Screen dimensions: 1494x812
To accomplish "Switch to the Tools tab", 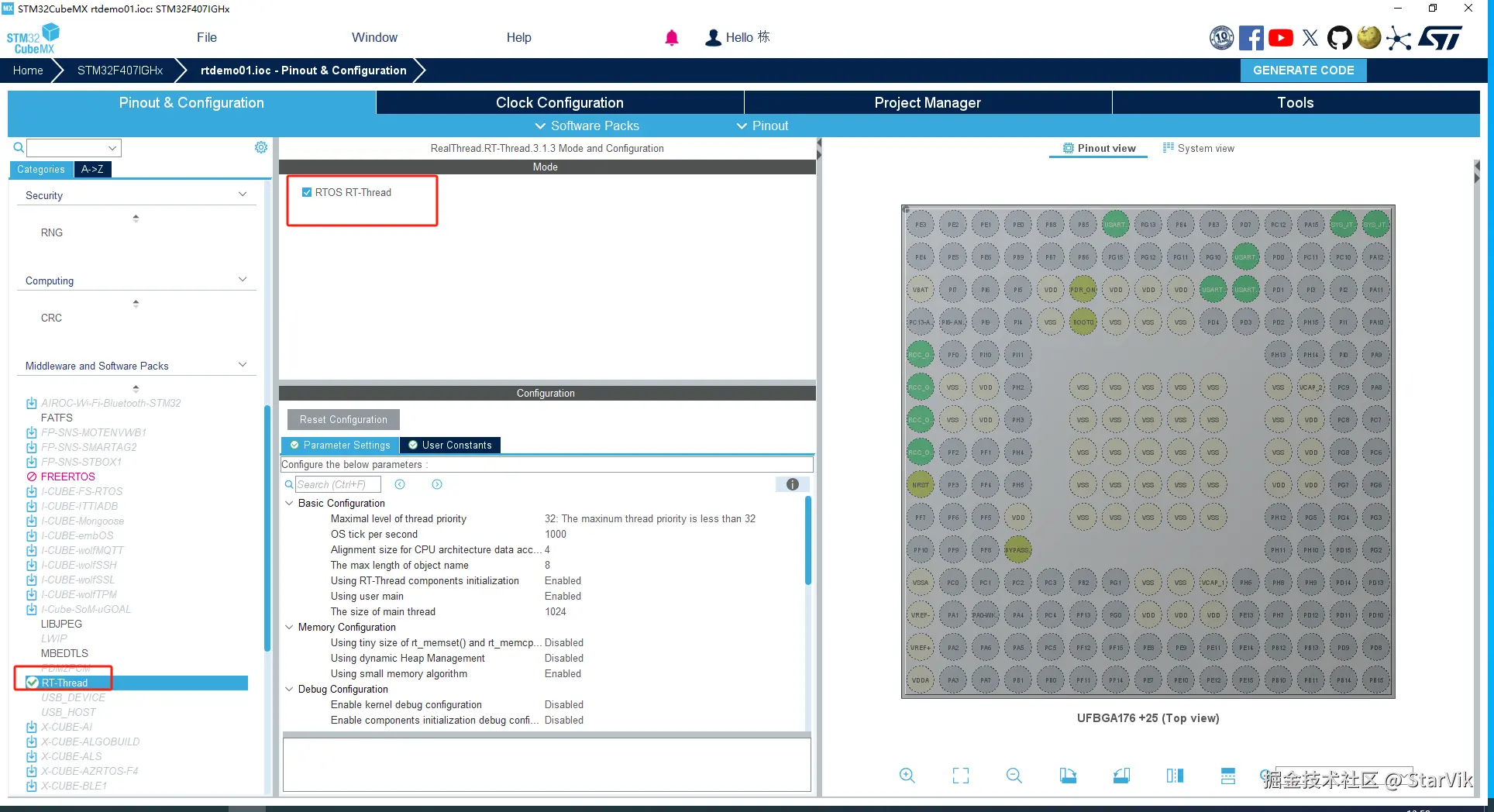I will pyautogui.click(x=1296, y=102).
